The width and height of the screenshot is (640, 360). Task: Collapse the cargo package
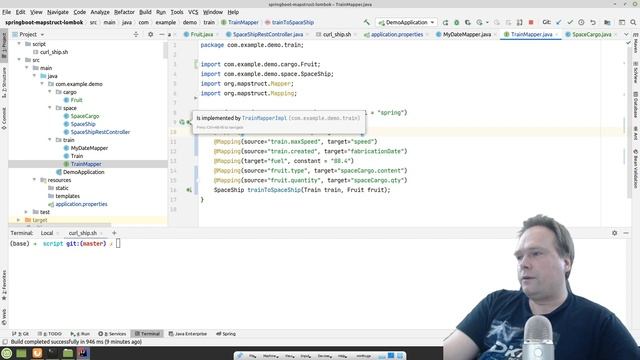click(x=50, y=92)
